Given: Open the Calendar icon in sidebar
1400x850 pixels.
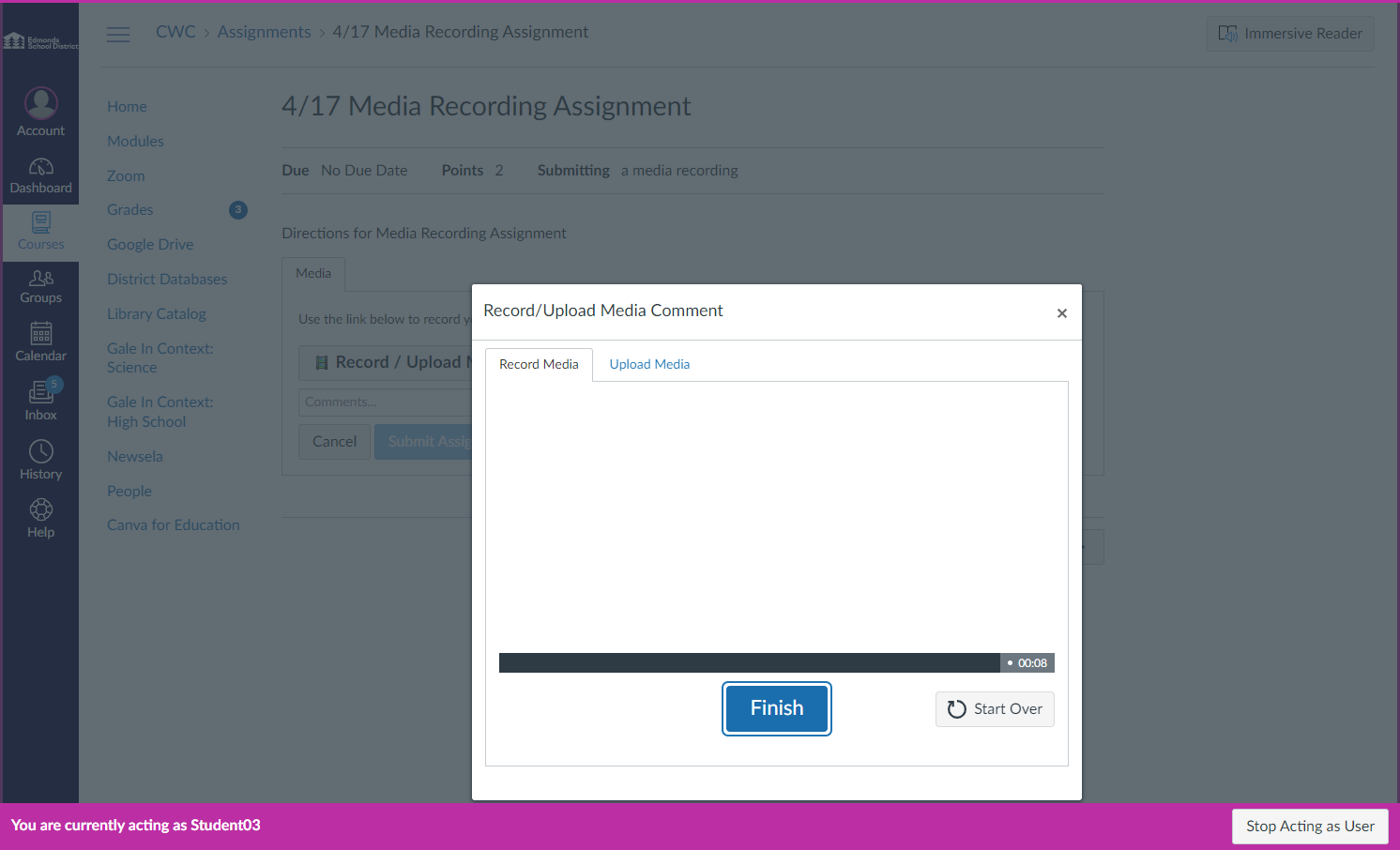Looking at the screenshot, I should [40, 342].
